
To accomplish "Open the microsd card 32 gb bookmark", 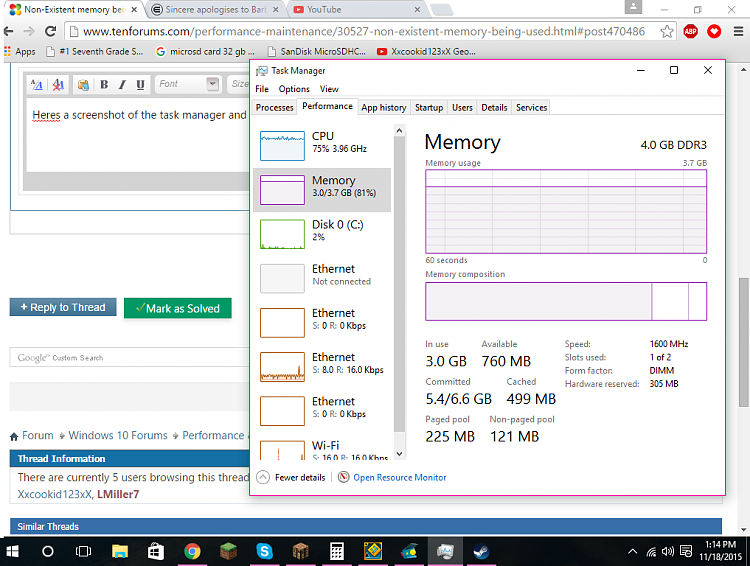I will pyautogui.click(x=206, y=51).
